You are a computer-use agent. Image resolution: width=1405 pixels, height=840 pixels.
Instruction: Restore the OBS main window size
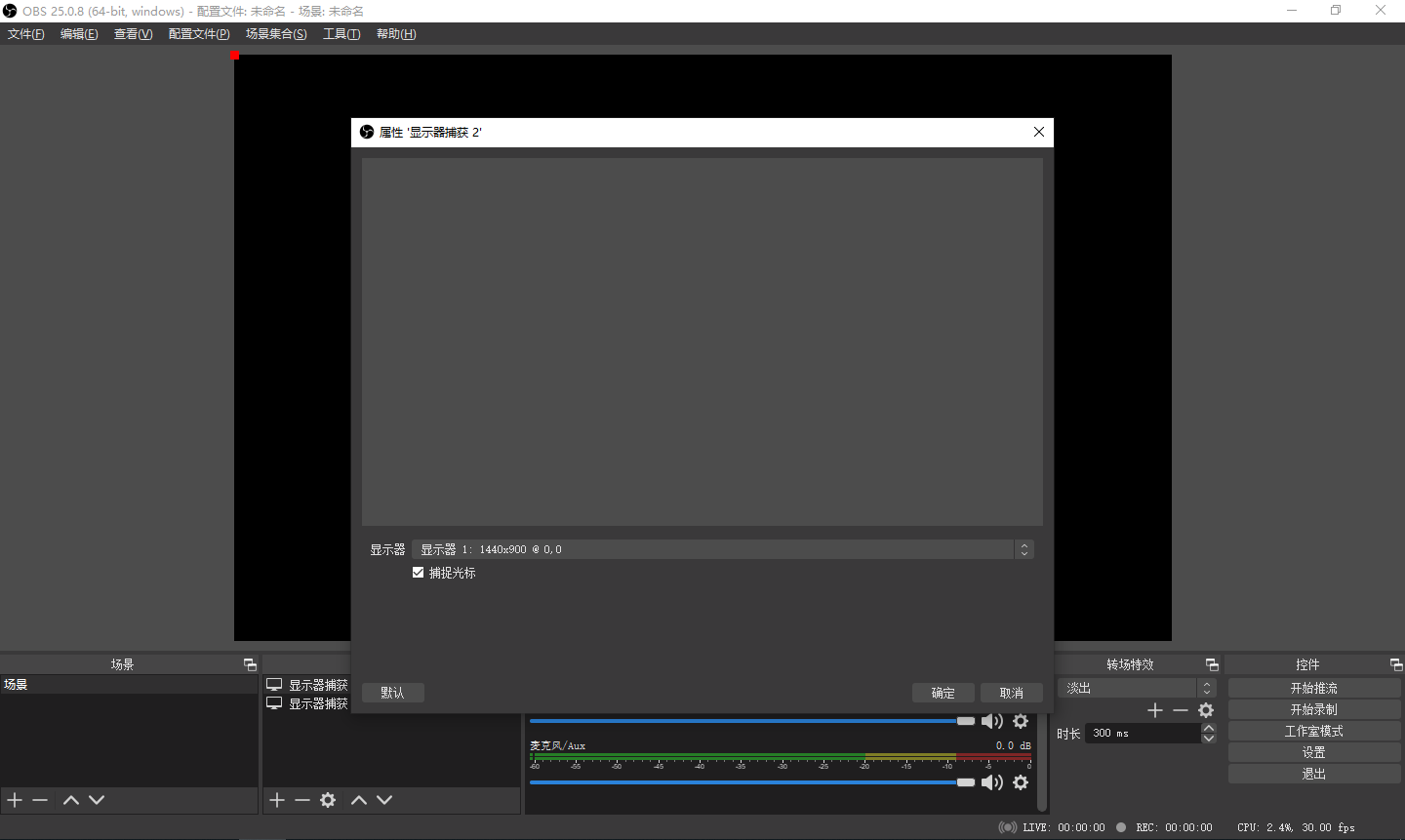tap(1336, 11)
